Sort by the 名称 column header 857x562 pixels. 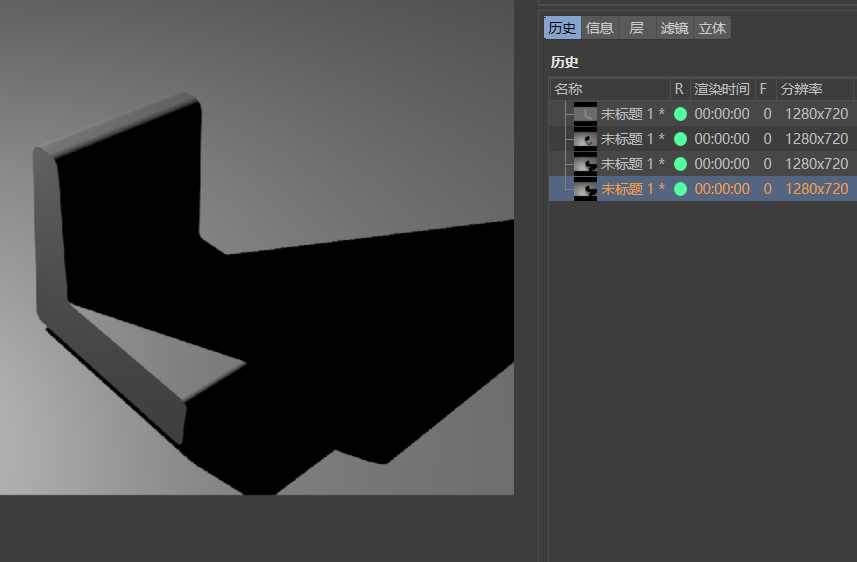(609, 89)
